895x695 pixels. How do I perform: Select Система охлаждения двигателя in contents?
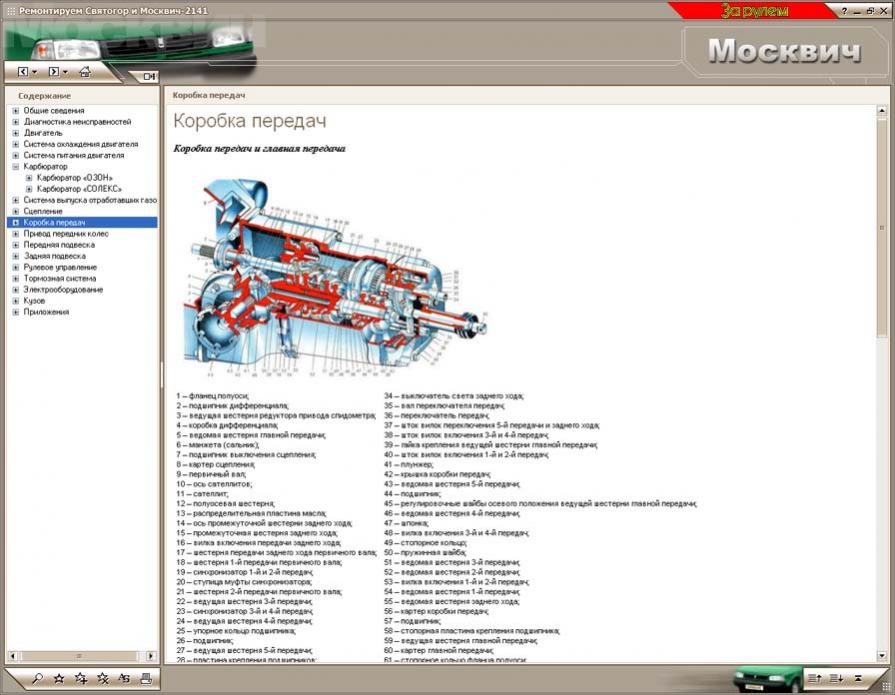80,144
